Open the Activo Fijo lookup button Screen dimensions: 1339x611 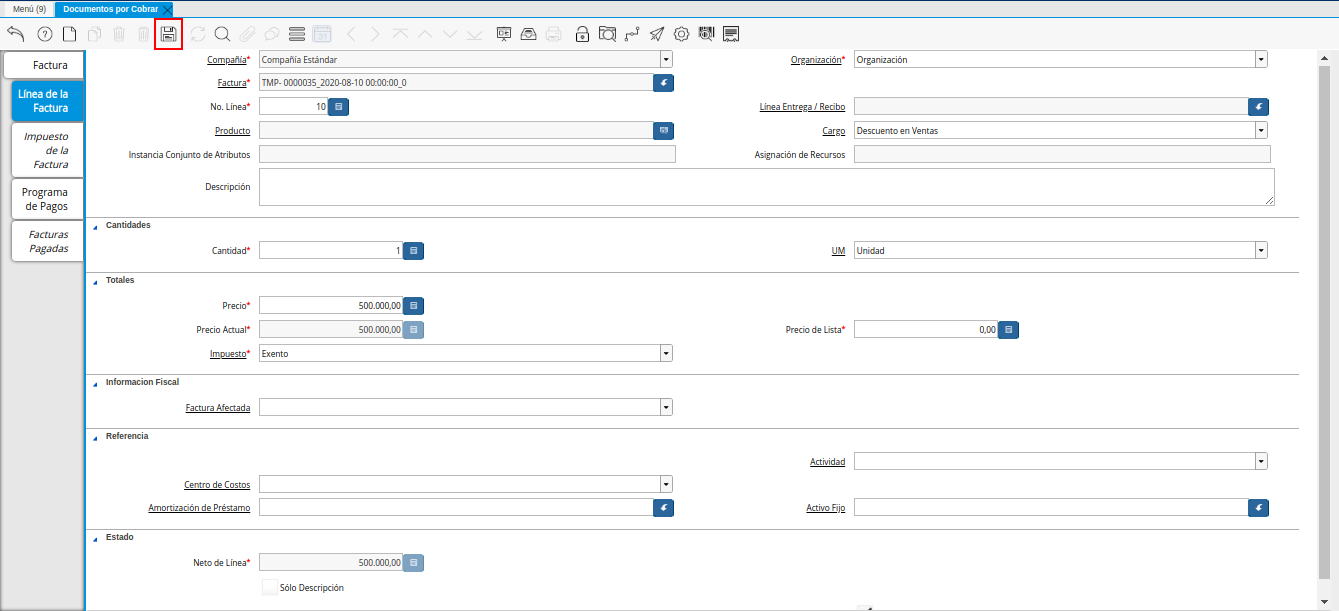[x=1259, y=508]
